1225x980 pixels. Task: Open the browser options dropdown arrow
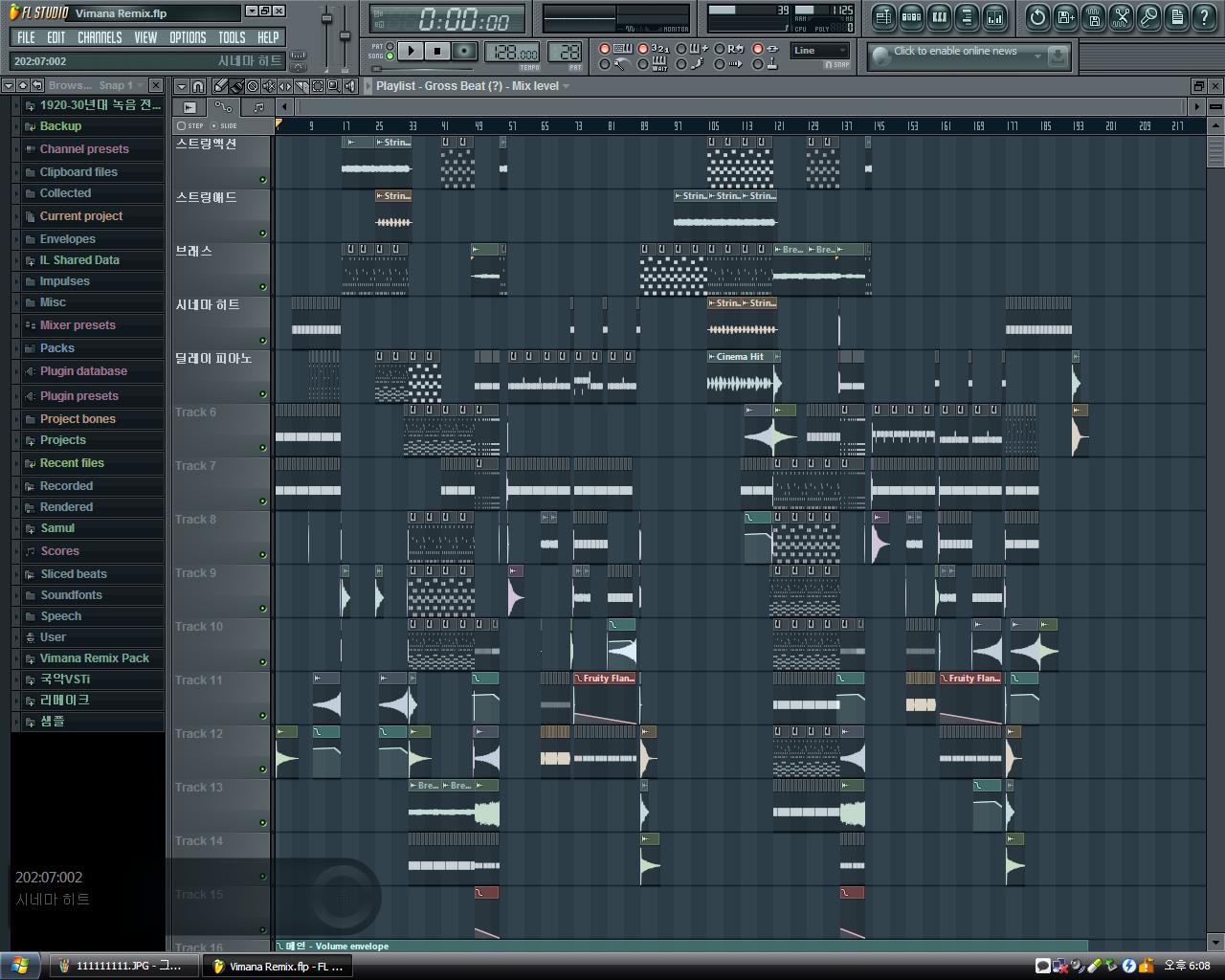click(x=8, y=85)
